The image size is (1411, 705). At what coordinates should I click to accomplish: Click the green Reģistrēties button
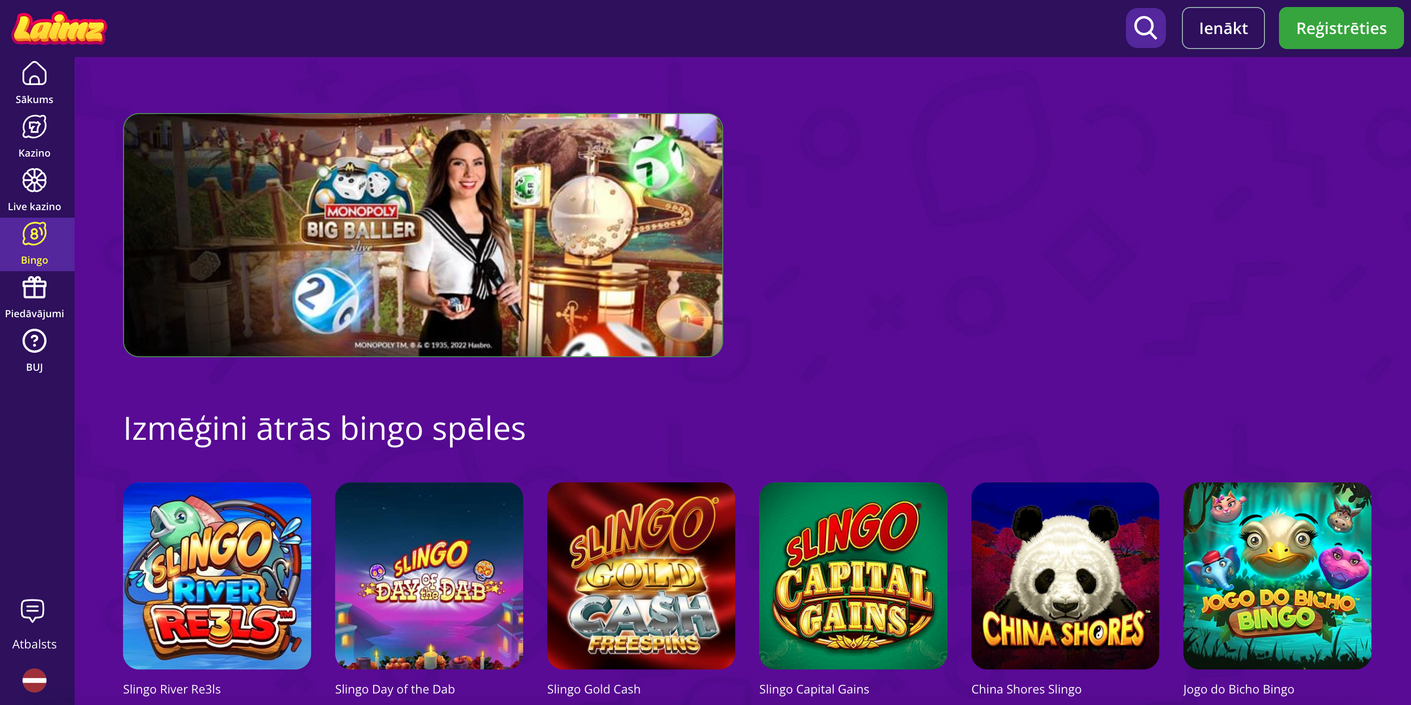click(1341, 28)
